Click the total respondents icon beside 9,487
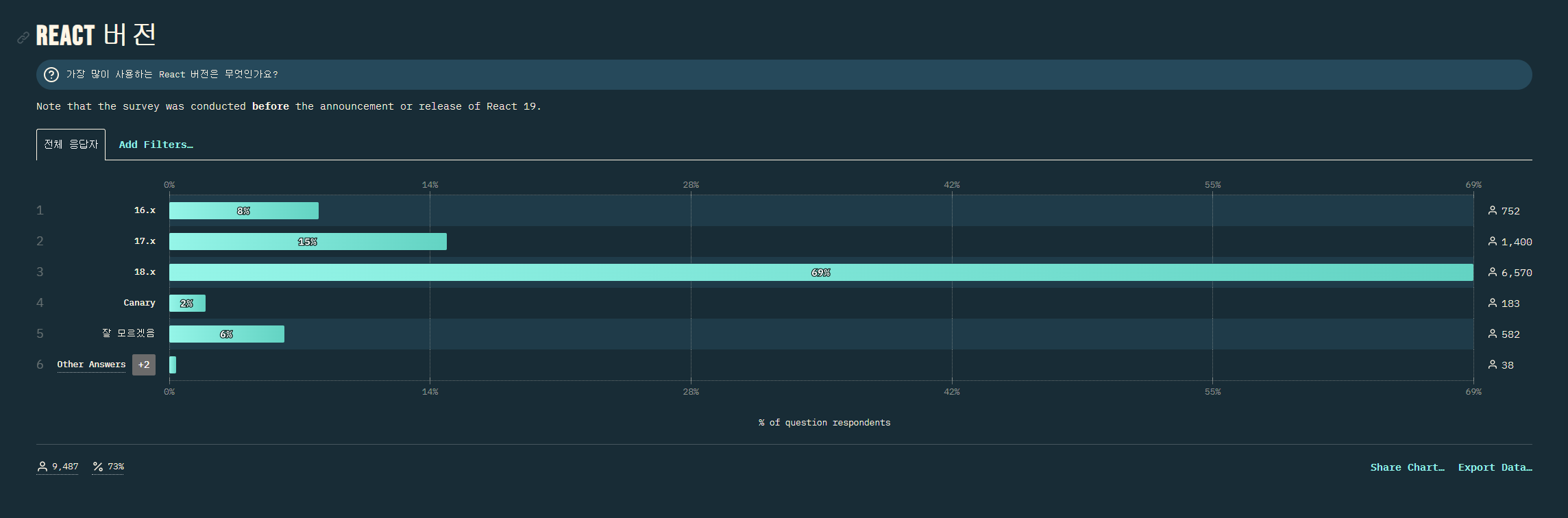The height and width of the screenshot is (518, 1568). tap(42, 467)
